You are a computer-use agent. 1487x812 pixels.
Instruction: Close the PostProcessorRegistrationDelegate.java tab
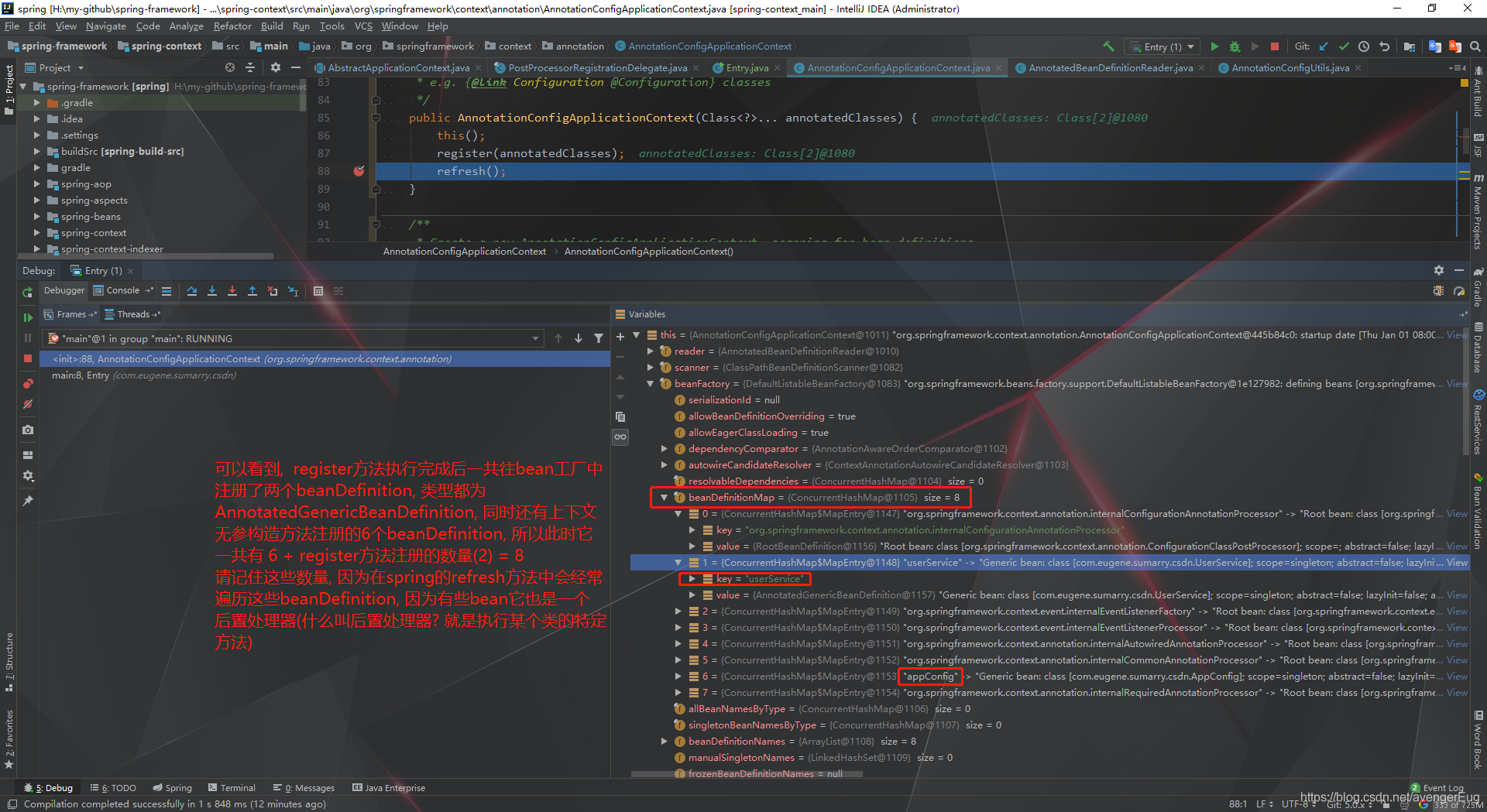[x=695, y=68]
